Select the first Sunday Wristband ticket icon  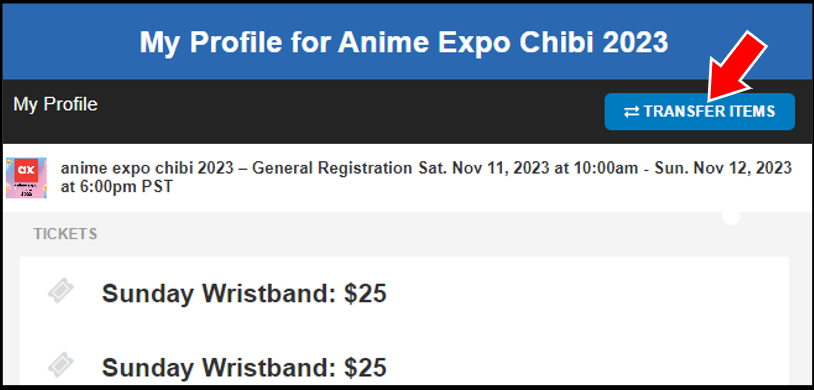pyautogui.click(x=61, y=291)
